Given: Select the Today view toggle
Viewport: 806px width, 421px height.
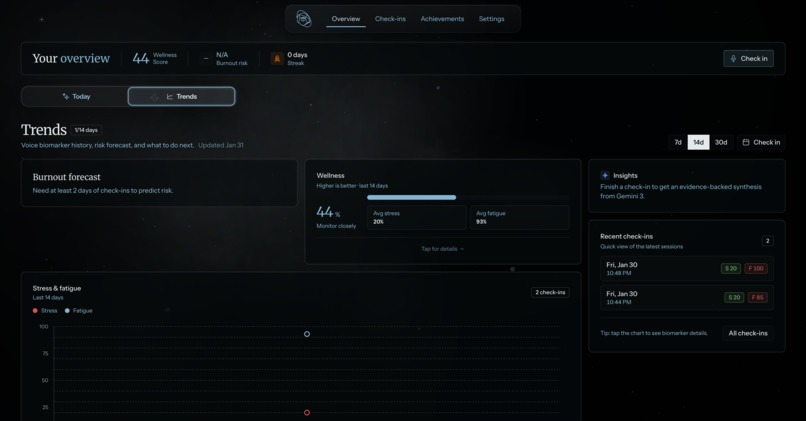Looking at the screenshot, I should click(x=76, y=97).
